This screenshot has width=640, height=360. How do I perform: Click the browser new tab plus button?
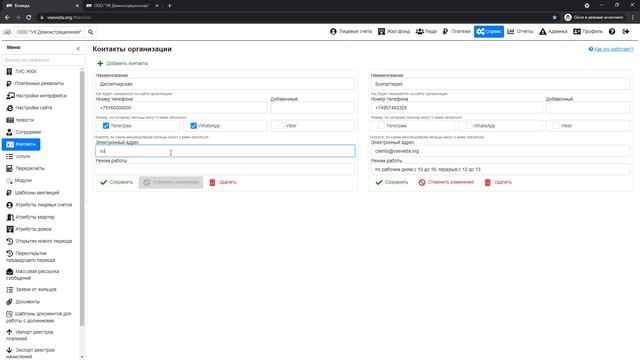click(x=169, y=6)
